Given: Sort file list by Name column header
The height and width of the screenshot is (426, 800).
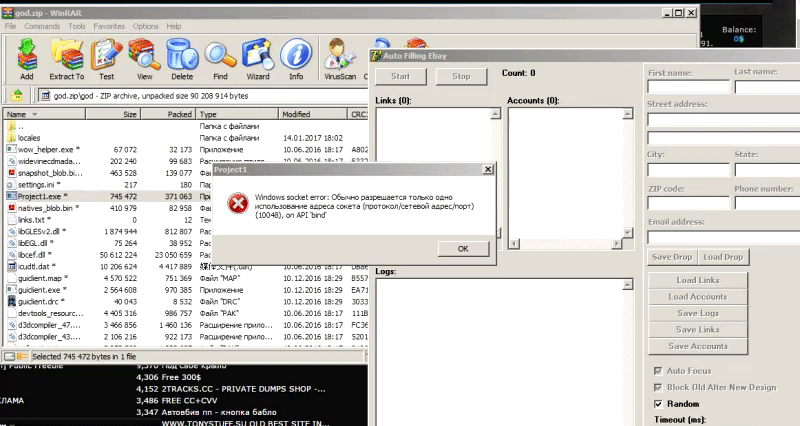Looking at the screenshot, I should 44,114.
